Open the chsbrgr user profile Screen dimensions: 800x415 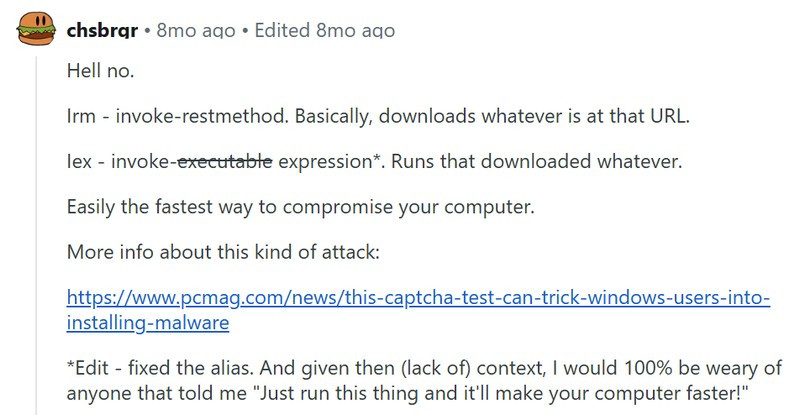103,30
